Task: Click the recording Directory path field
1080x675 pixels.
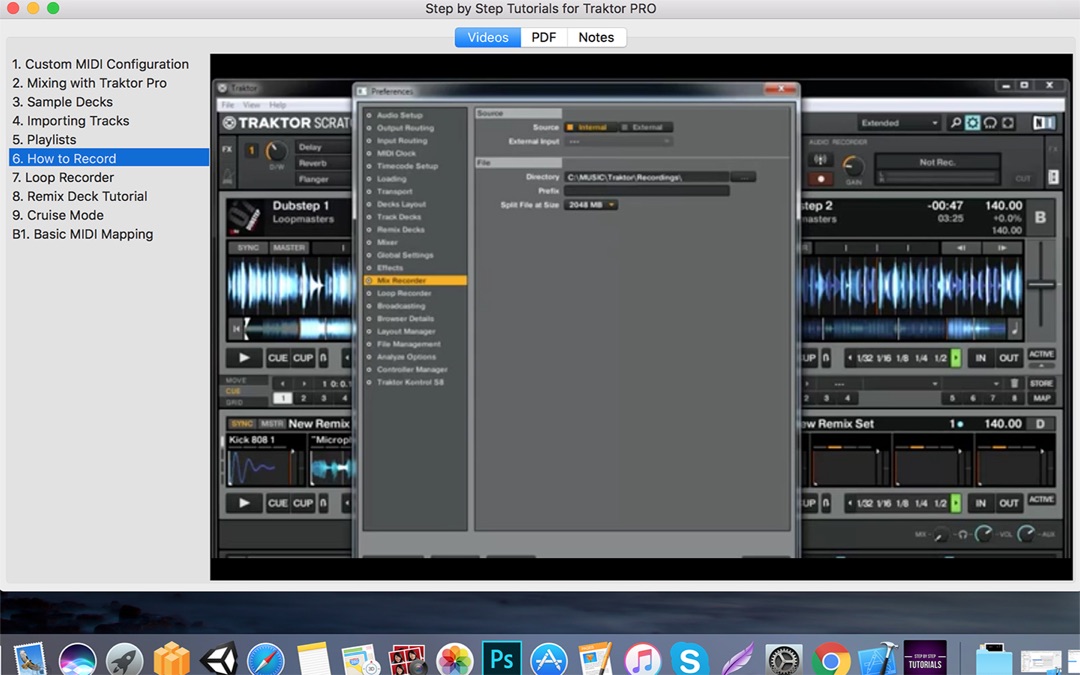Action: pos(647,177)
